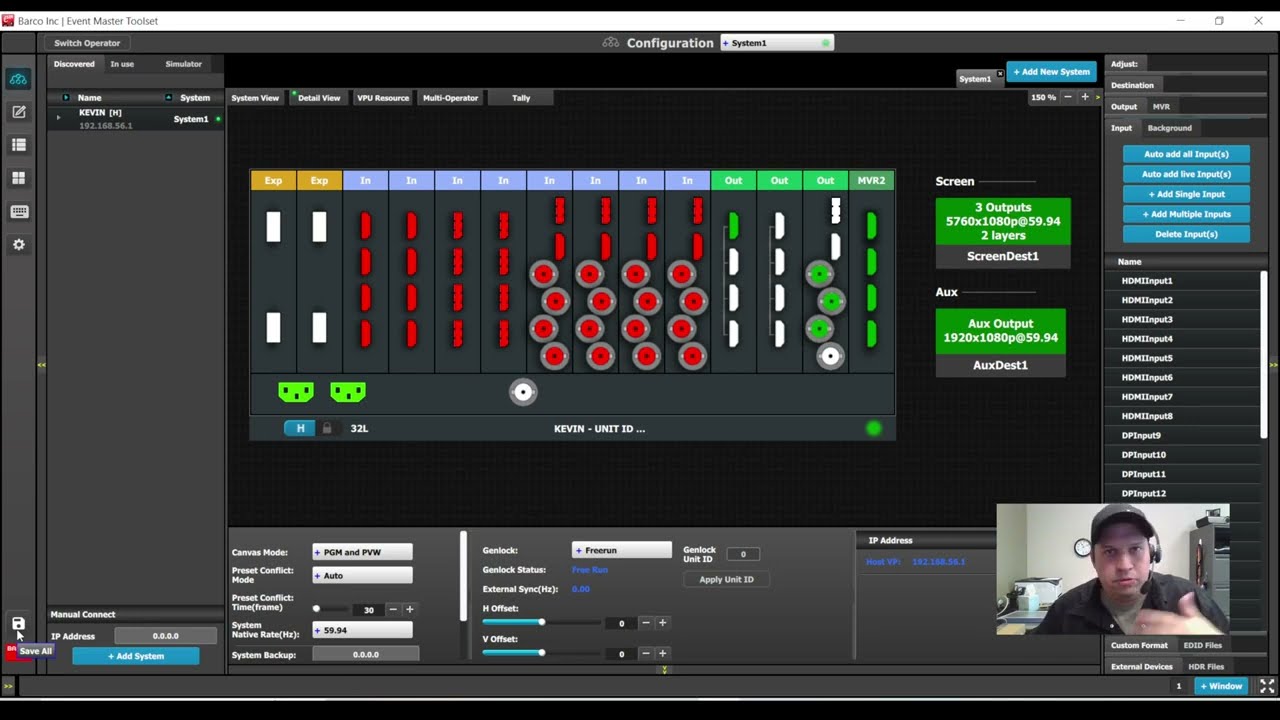Screen dimensions: 1280x720
Task: Click the Preset Conflict Time slider handle
Action: point(316,609)
